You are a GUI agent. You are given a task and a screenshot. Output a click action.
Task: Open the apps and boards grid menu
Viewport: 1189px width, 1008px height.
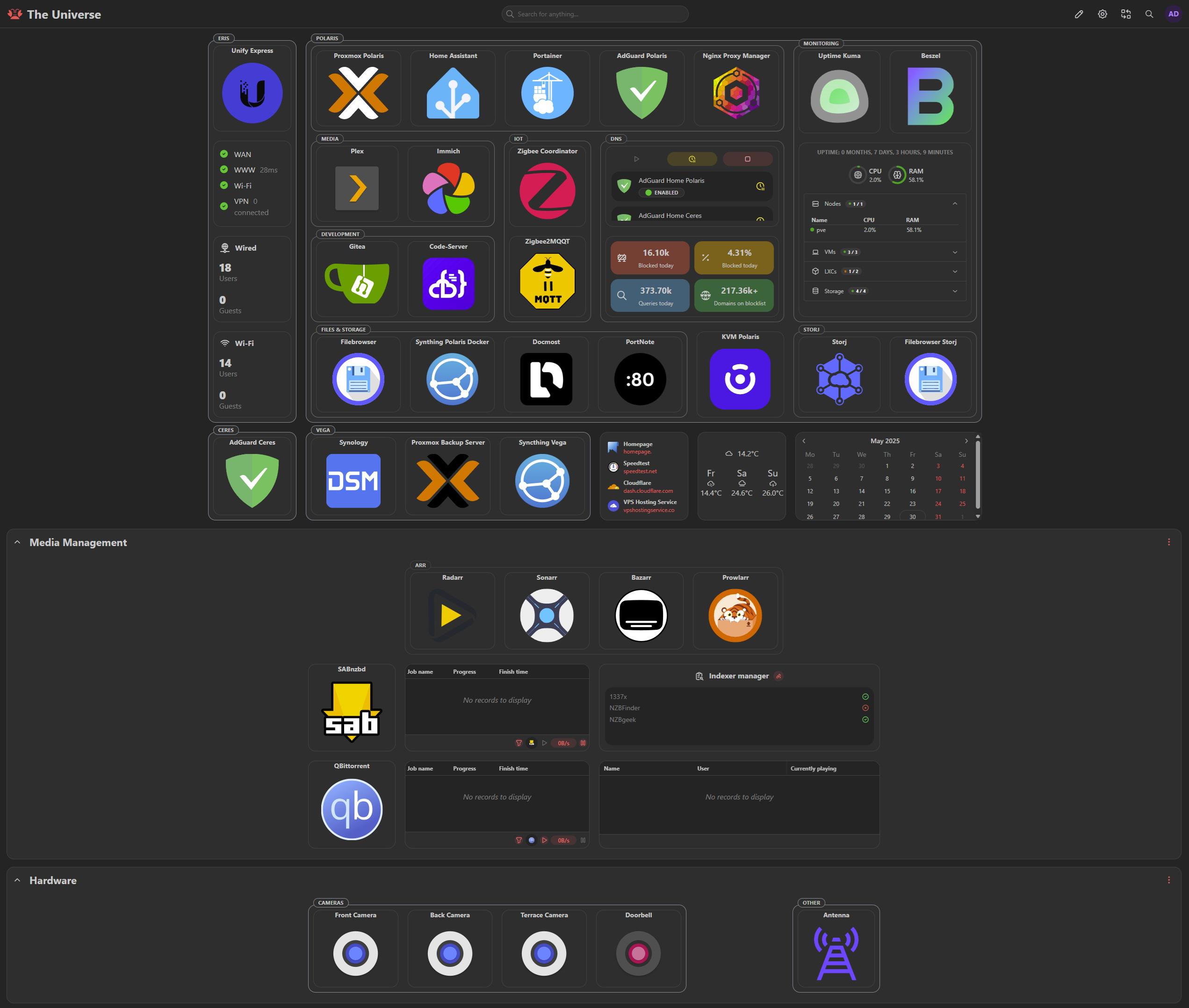click(1125, 14)
